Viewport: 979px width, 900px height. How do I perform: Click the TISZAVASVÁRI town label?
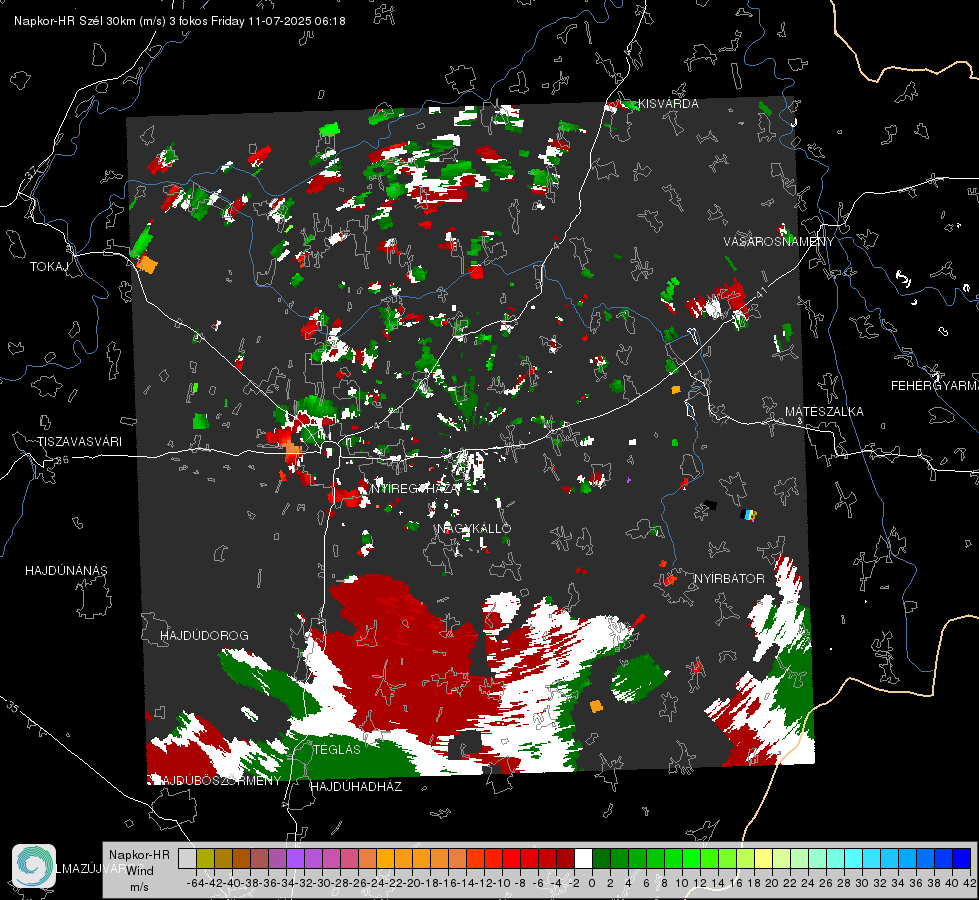[79, 442]
